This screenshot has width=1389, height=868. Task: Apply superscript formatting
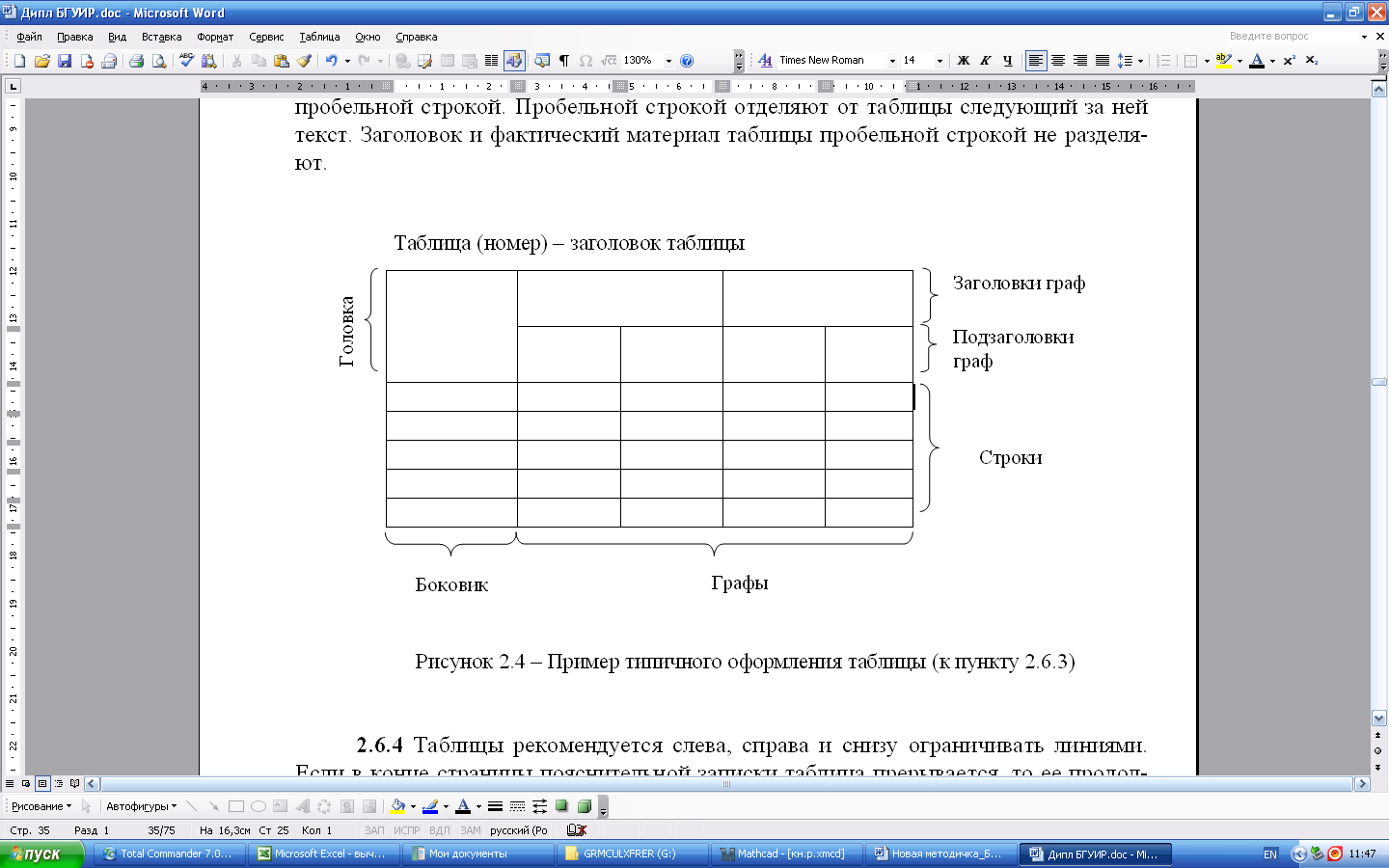point(1289,61)
